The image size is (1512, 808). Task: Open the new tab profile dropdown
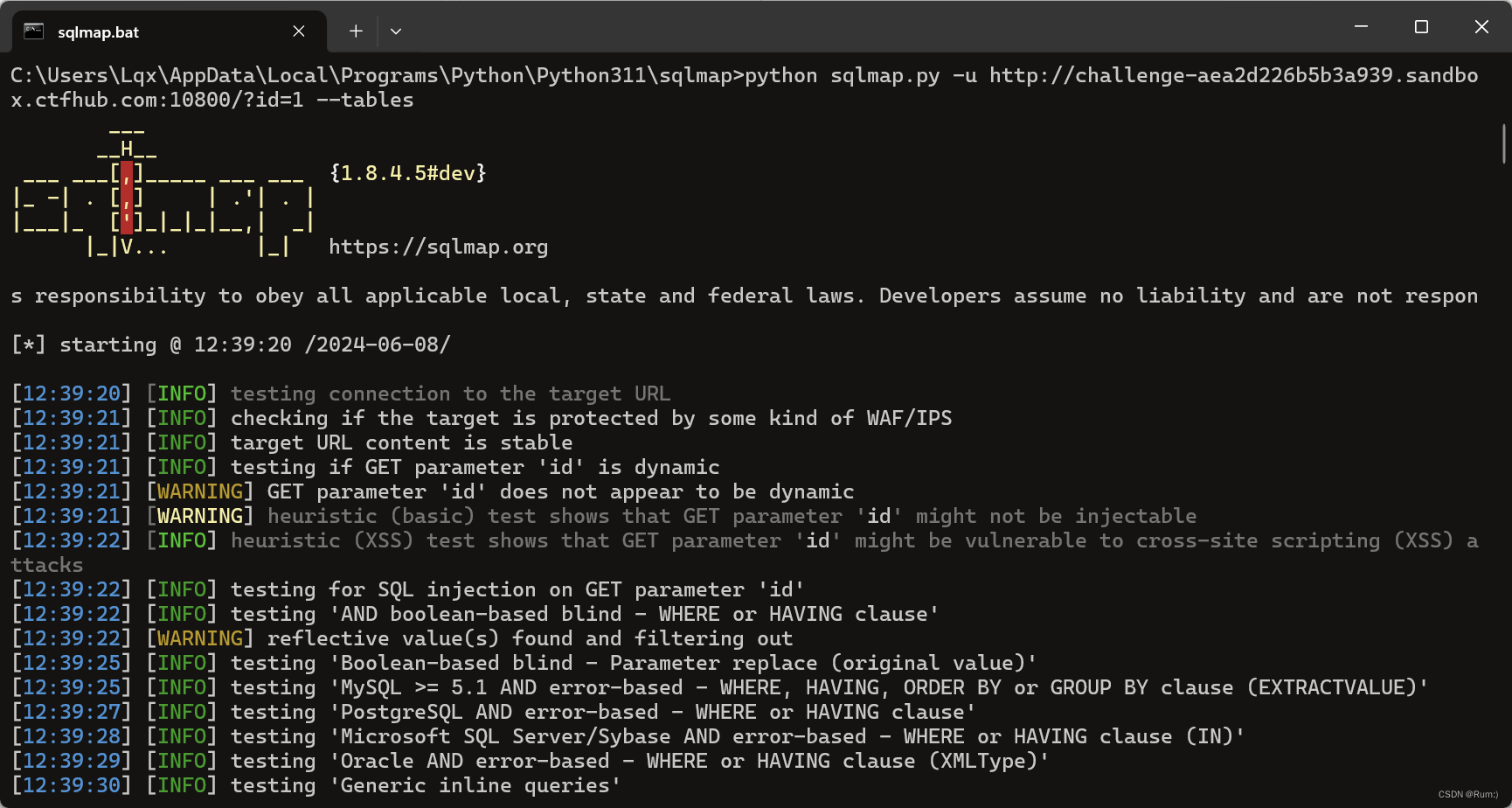pyautogui.click(x=396, y=31)
